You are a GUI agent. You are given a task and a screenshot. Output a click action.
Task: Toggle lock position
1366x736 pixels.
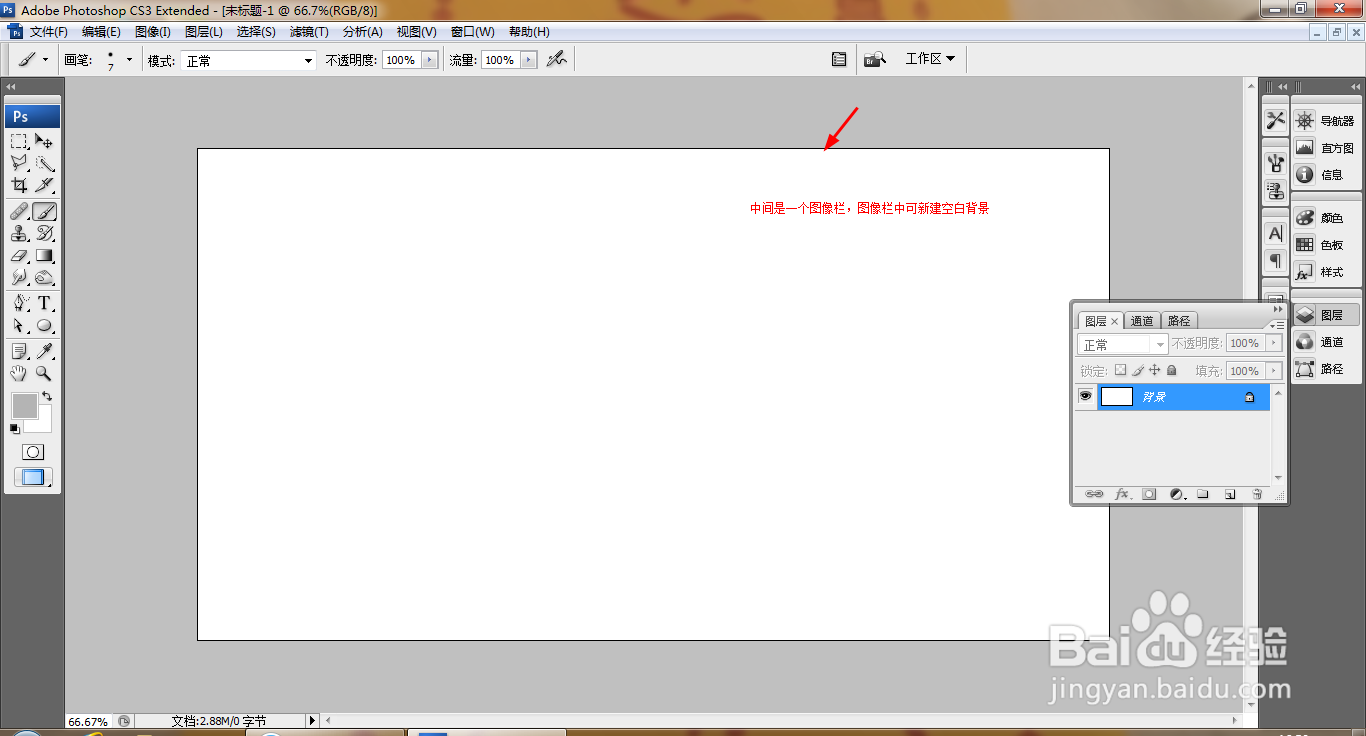pyautogui.click(x=1154, y=370)
